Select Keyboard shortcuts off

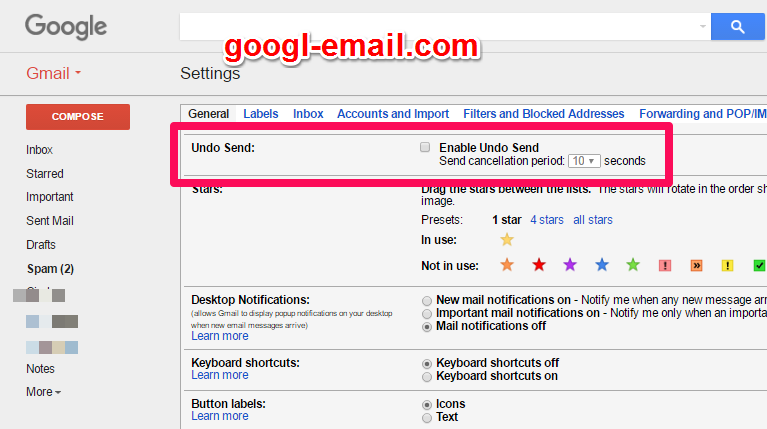tap(427, 363)
